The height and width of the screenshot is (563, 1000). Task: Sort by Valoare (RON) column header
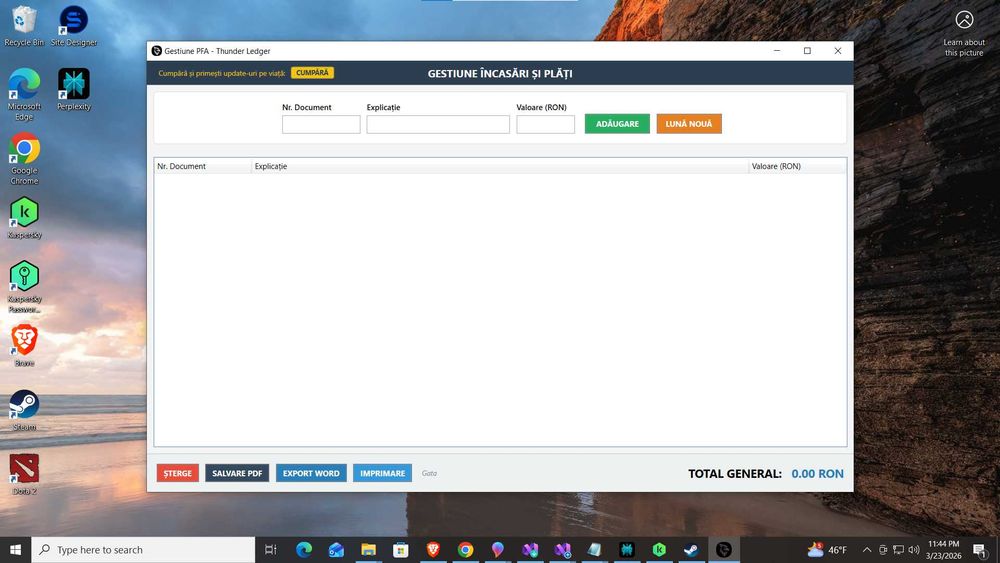[x=797, y=166]
